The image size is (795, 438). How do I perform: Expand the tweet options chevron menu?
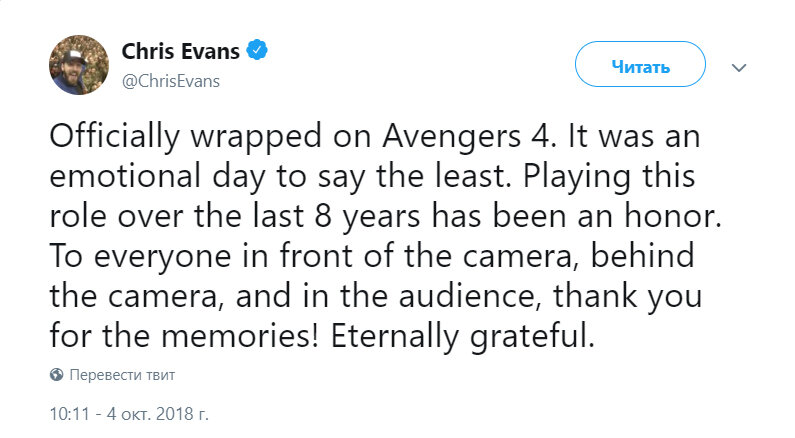[x=739, y=67]
